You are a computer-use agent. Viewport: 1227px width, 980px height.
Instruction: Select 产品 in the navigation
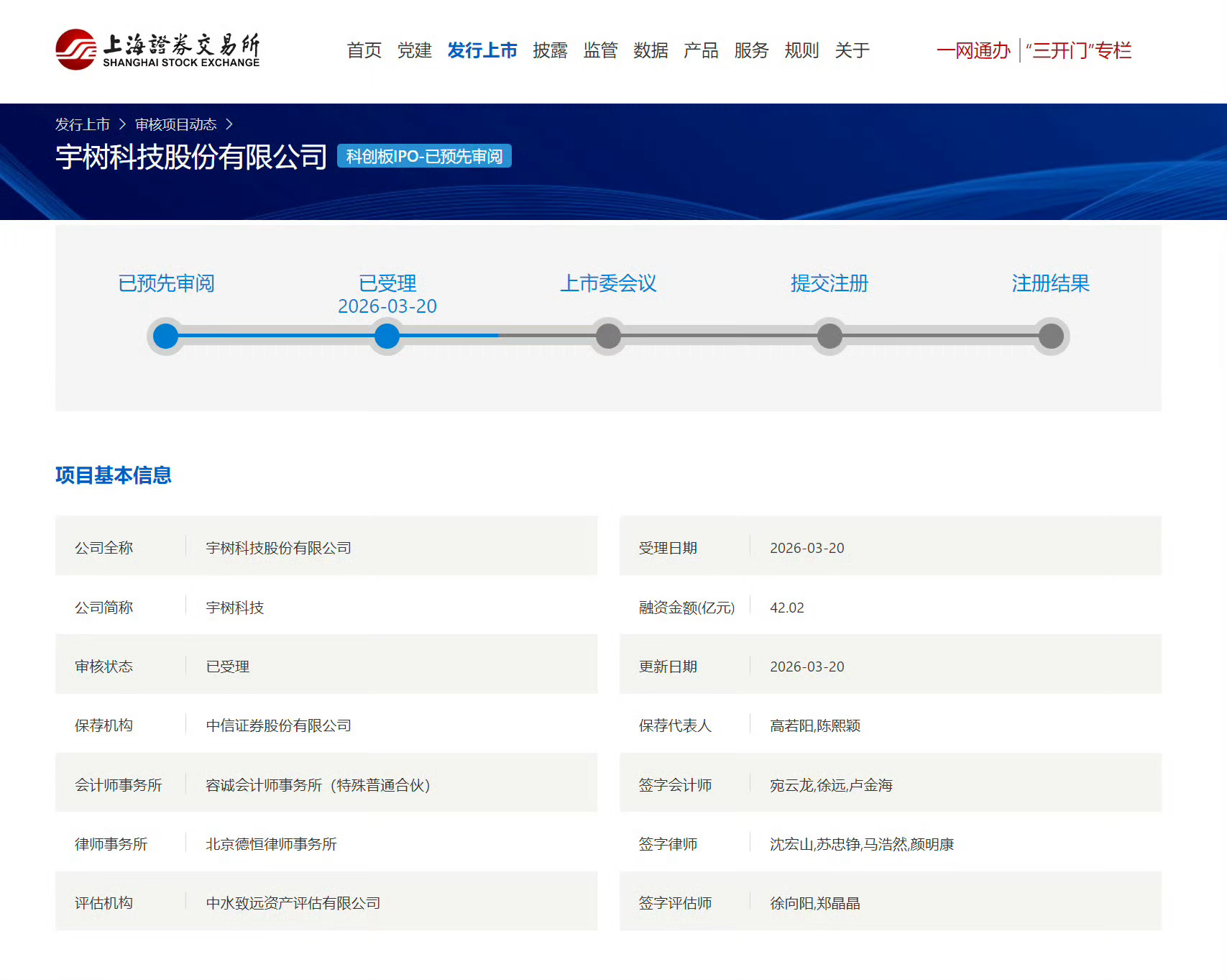701,50
